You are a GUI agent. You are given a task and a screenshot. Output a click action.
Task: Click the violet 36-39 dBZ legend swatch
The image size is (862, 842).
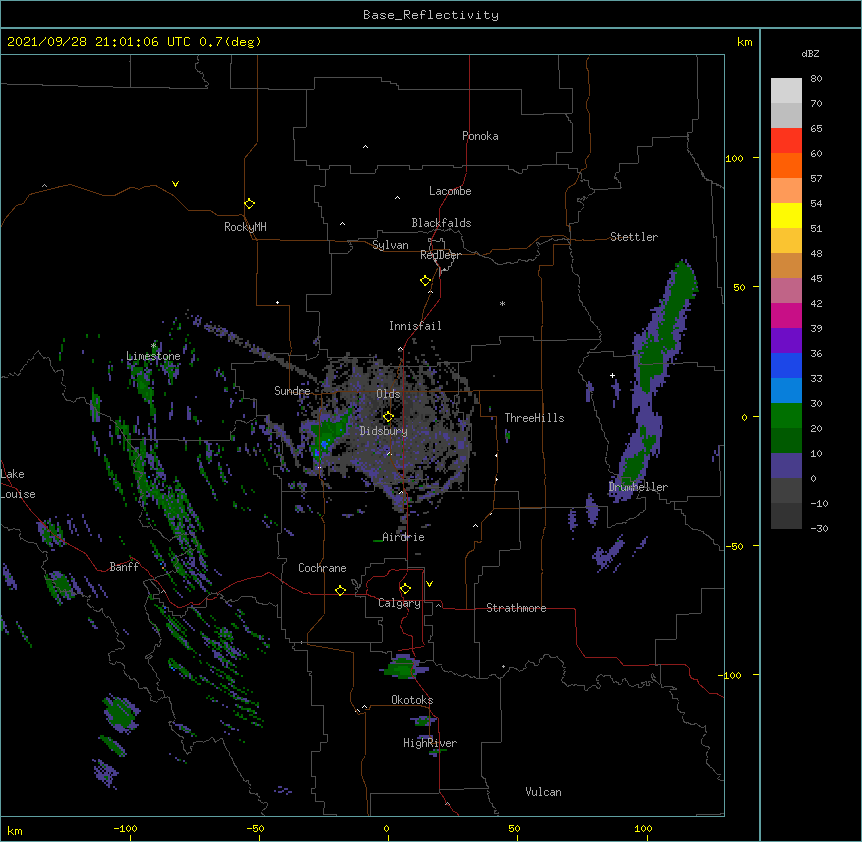(786, 341)
